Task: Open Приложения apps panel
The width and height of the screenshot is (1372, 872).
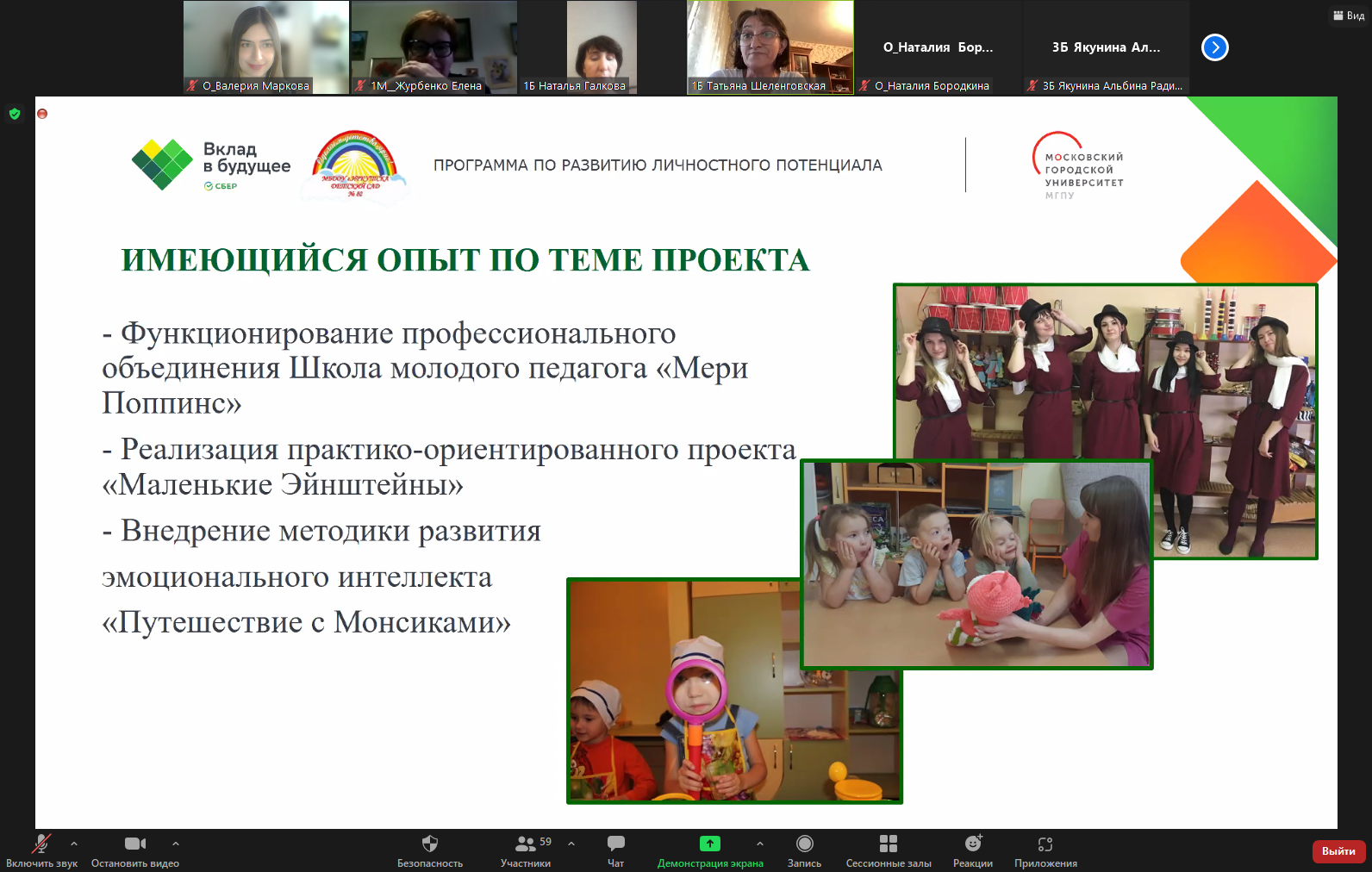Action: click(x=1045, y=850)
